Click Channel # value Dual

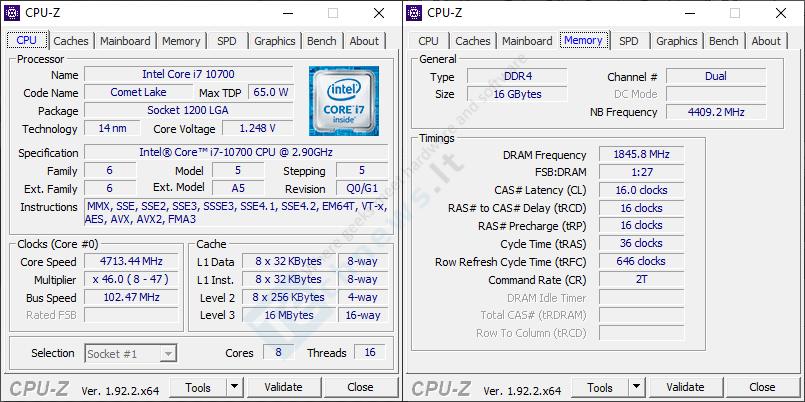[716, 76]
